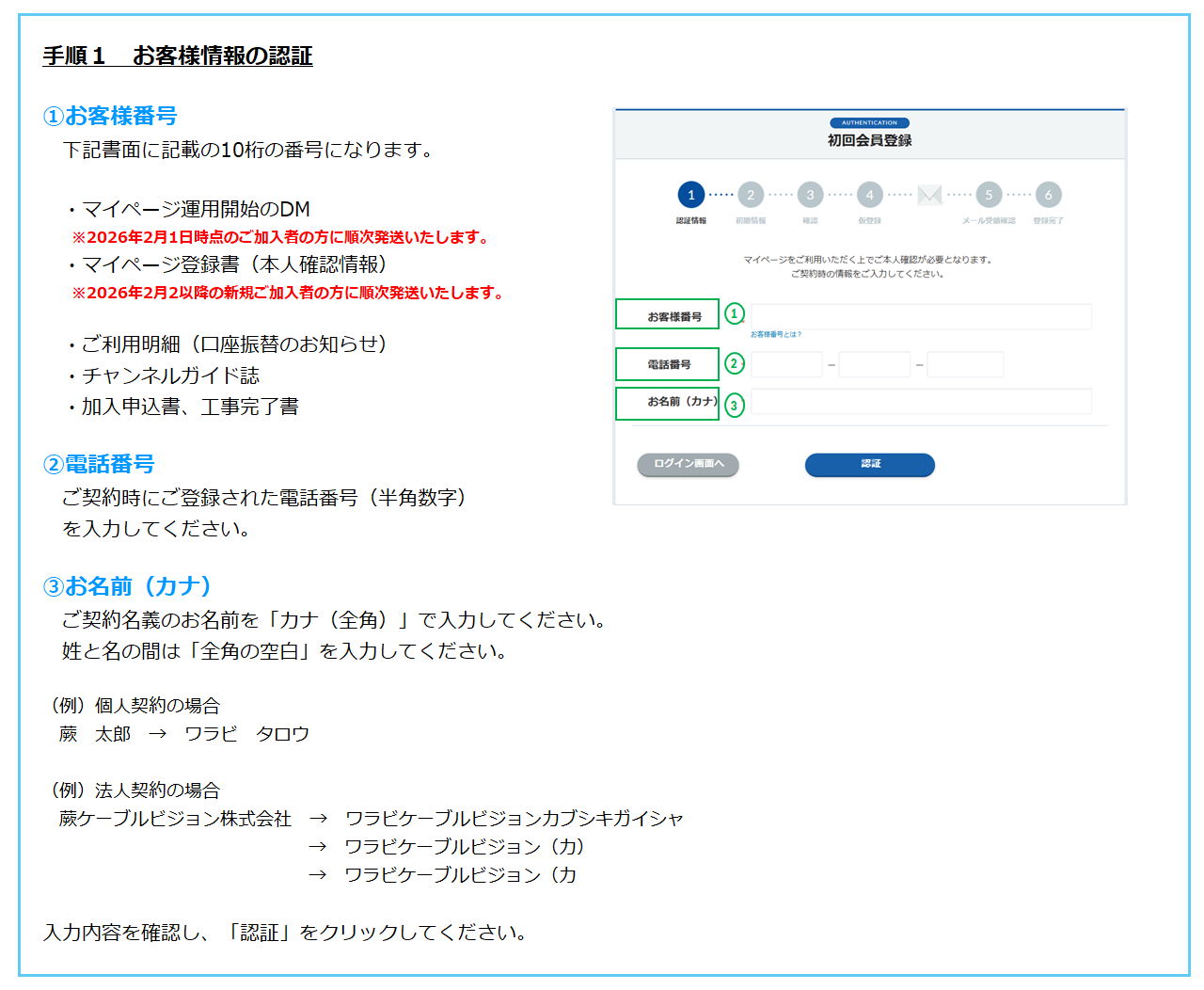1204x990 pixels.
Task: Select step 4 circle labeled 仮登録
Action: [869, 195]
